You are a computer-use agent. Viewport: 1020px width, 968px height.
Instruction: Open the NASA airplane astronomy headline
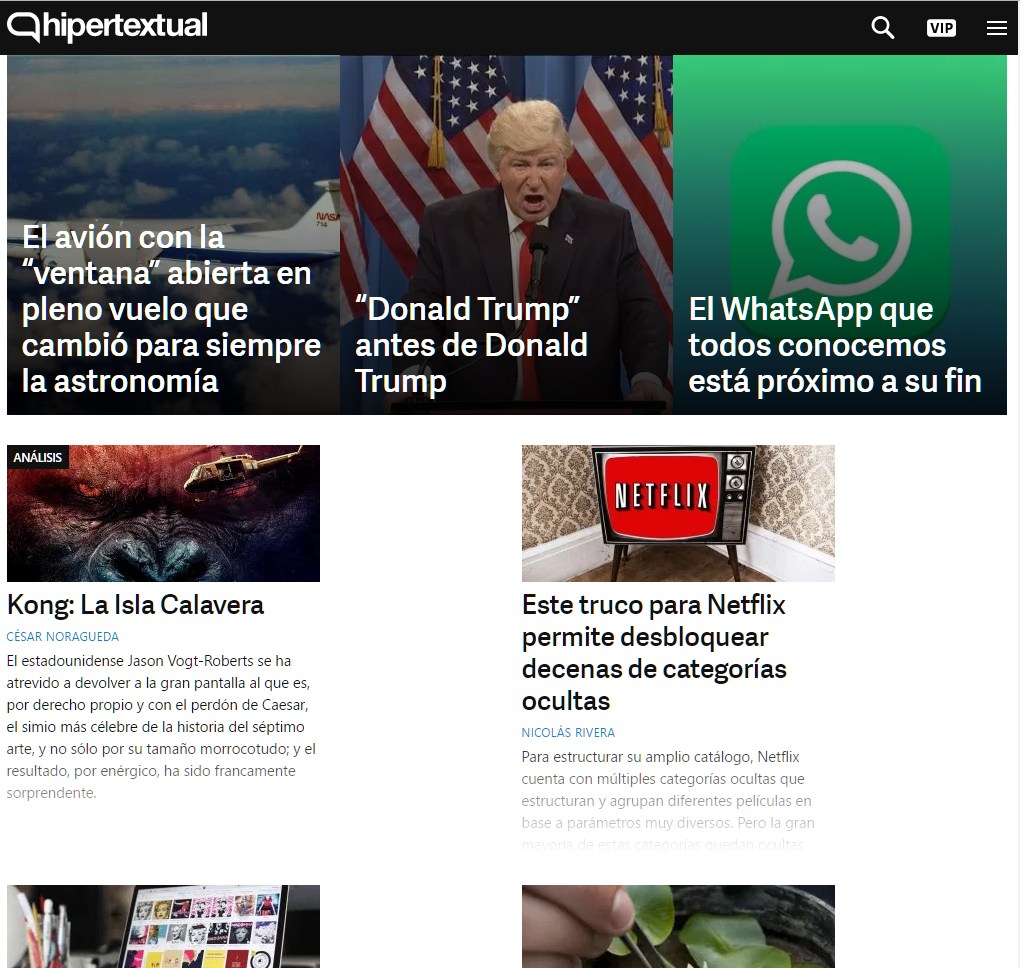pyautogui.click(x=171, y=309)
